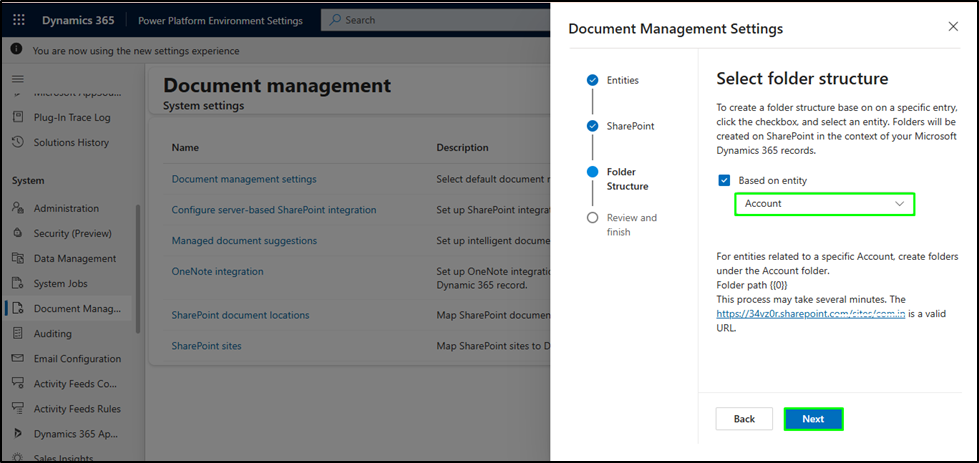
Task: Click the Auditing sidebar icon
Action: [x=17, y=334]
